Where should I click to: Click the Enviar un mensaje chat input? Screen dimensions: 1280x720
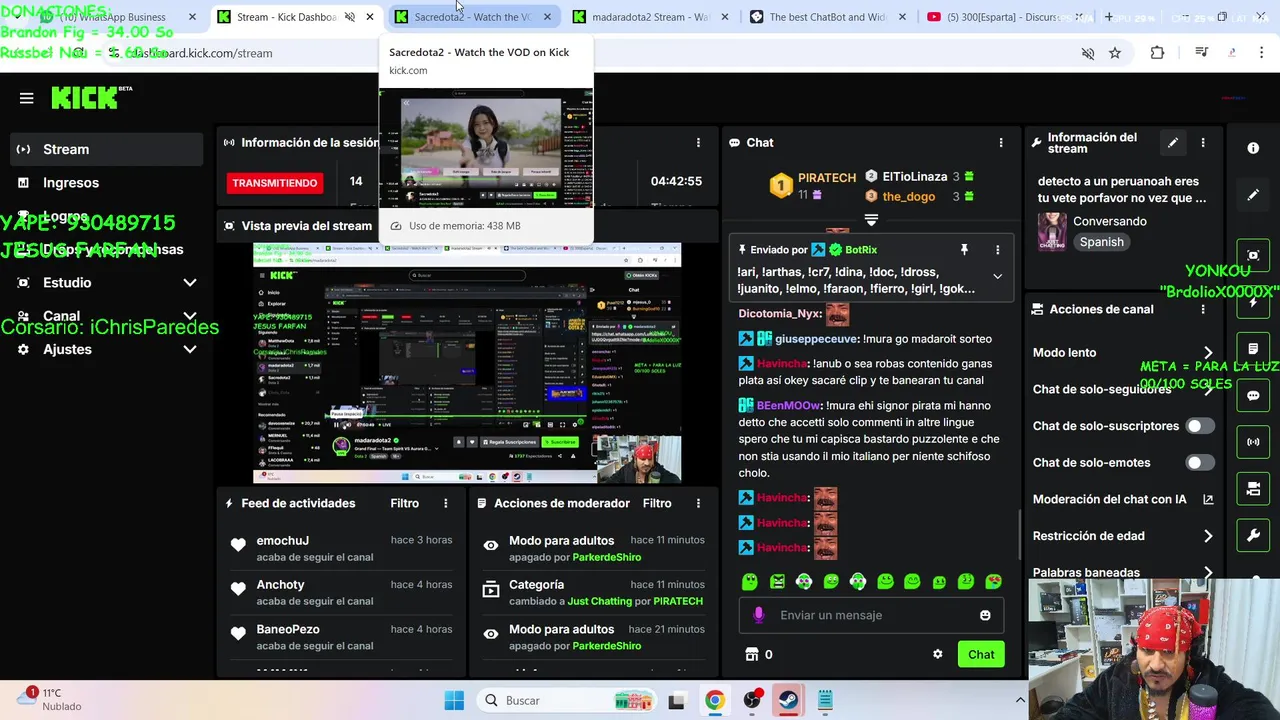870,615
